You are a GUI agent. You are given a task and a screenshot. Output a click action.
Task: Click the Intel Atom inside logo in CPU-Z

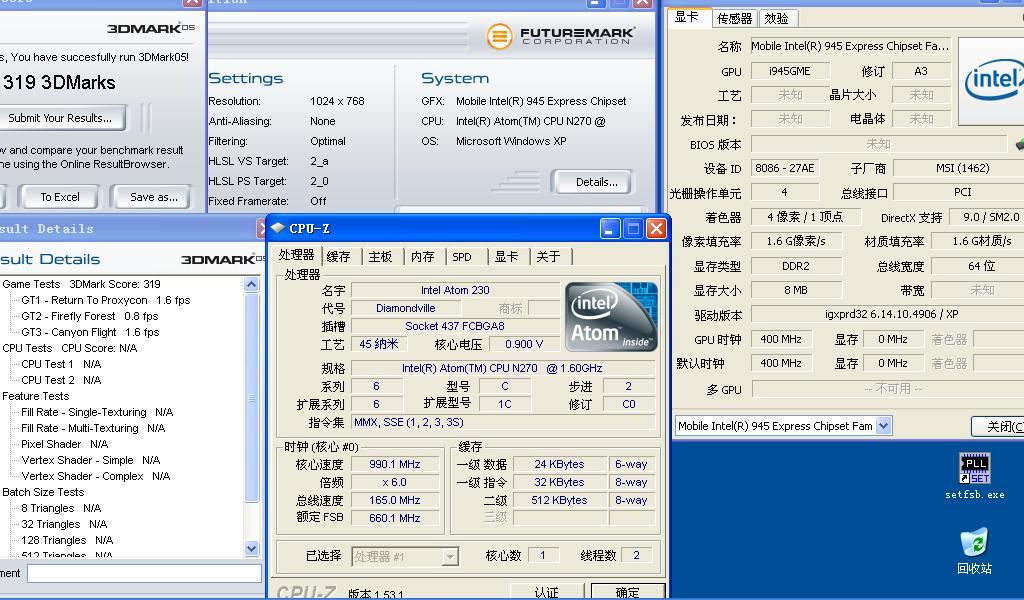coord(611,317)
